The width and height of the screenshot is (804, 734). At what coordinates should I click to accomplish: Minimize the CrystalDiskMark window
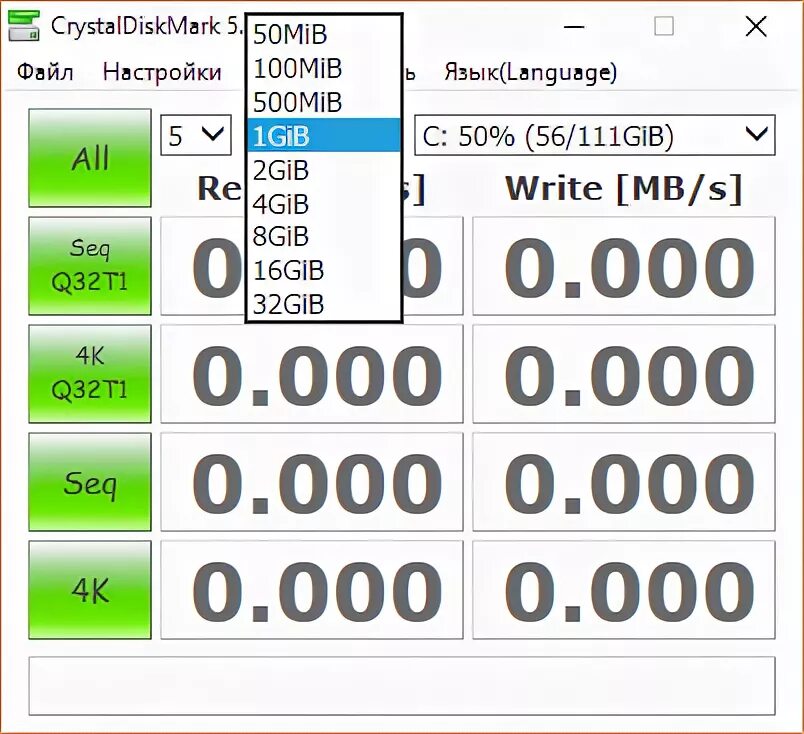point(574,27)
